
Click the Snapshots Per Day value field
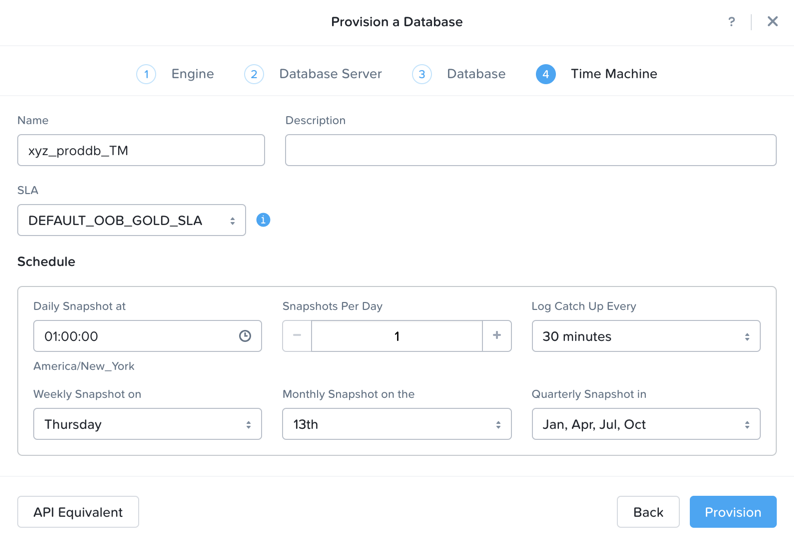(x=396, y=336)
